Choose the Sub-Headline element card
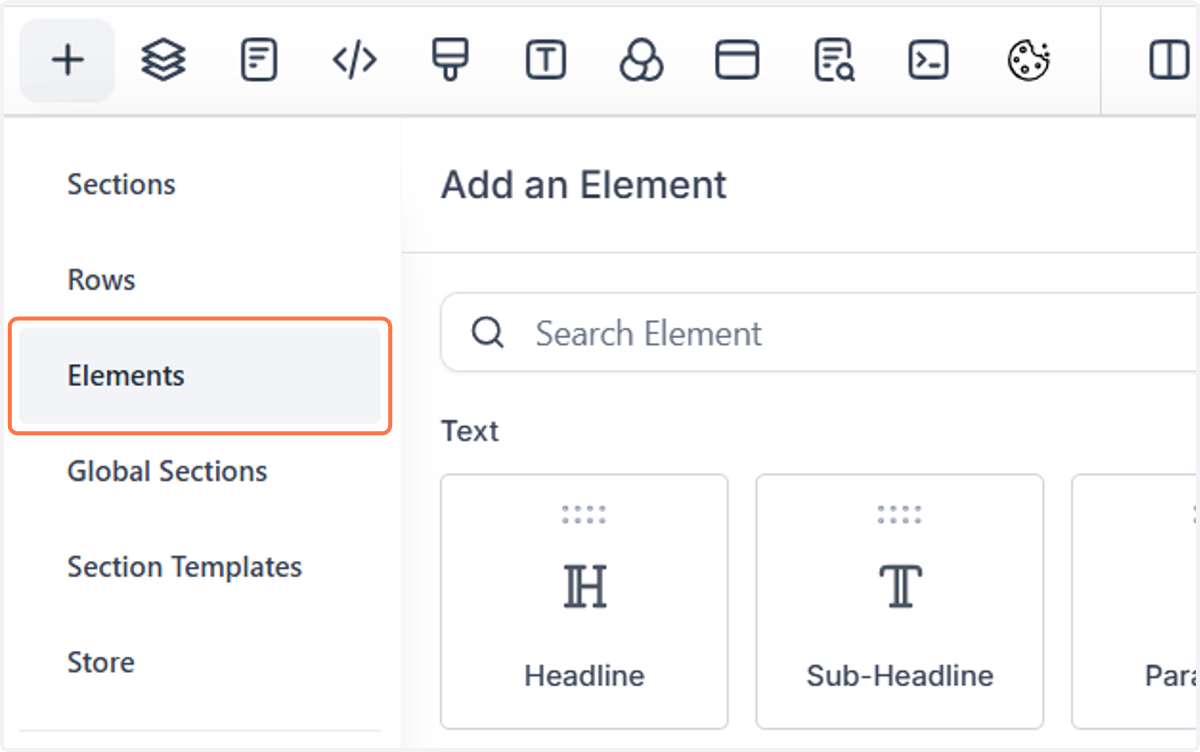 900,601
